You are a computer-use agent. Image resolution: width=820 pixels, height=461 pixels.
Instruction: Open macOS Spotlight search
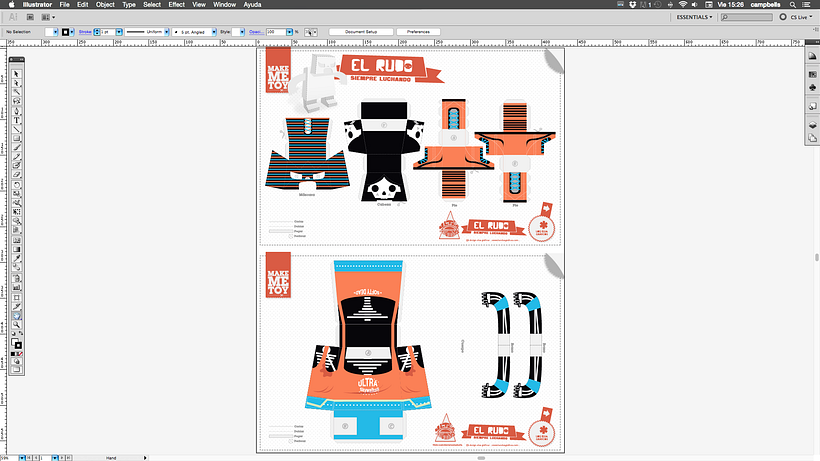point(793,4)
